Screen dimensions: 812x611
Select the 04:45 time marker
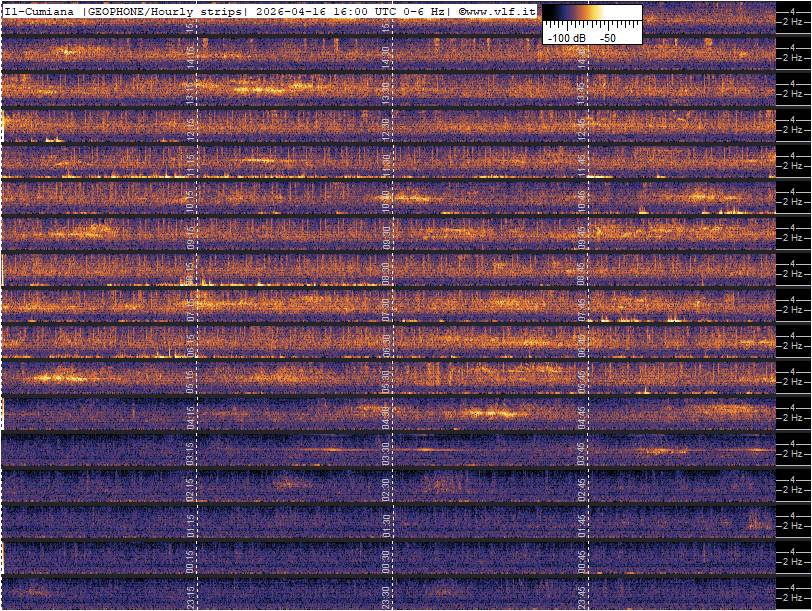582,416
